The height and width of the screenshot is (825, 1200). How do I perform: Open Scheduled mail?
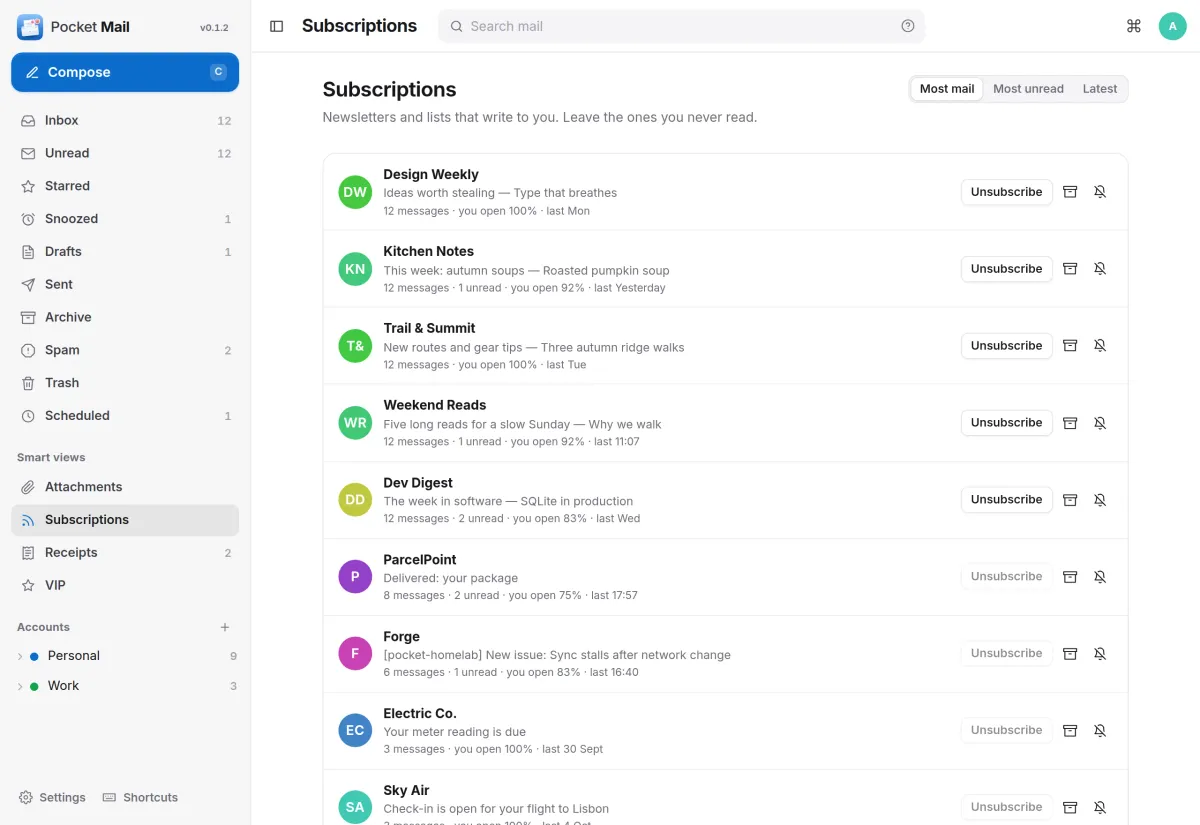click(x=125, y=416)
